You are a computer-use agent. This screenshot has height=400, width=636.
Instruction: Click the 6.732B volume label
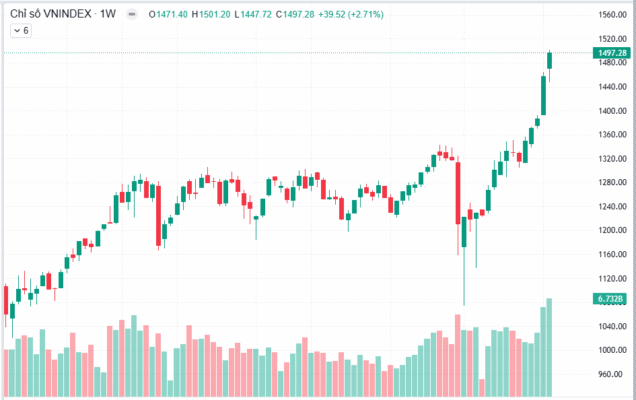[609, 298]
